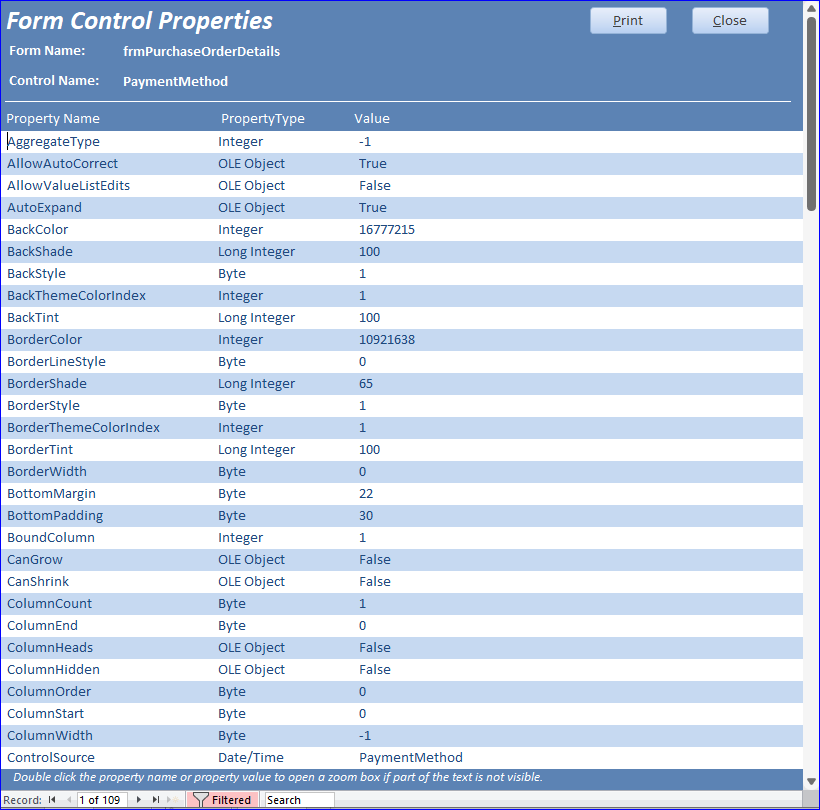Select the BoundColumn property name

click(x=51, y=537)
